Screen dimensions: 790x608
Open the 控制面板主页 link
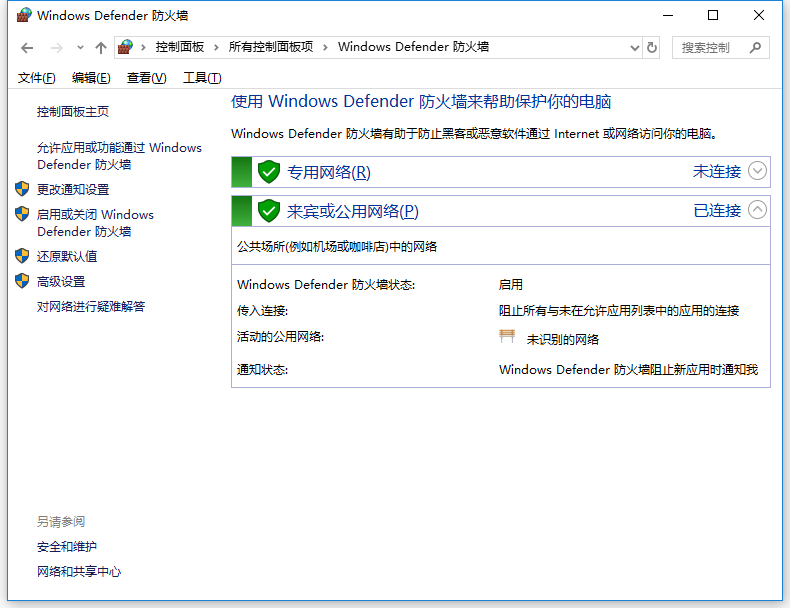tap(73, 112)
